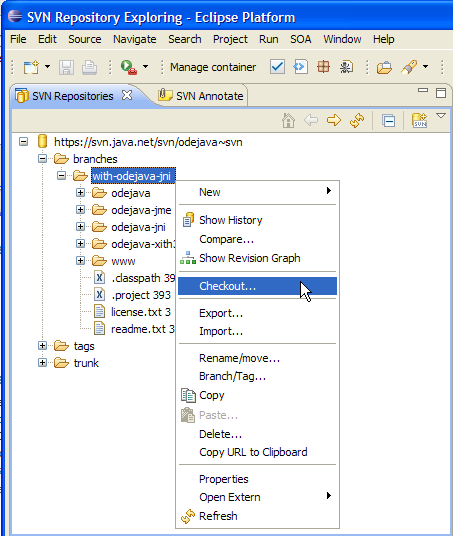This screenshot has width=453, height=536.
Task: Open the Navigate menu
Action: tap(135, 39)
